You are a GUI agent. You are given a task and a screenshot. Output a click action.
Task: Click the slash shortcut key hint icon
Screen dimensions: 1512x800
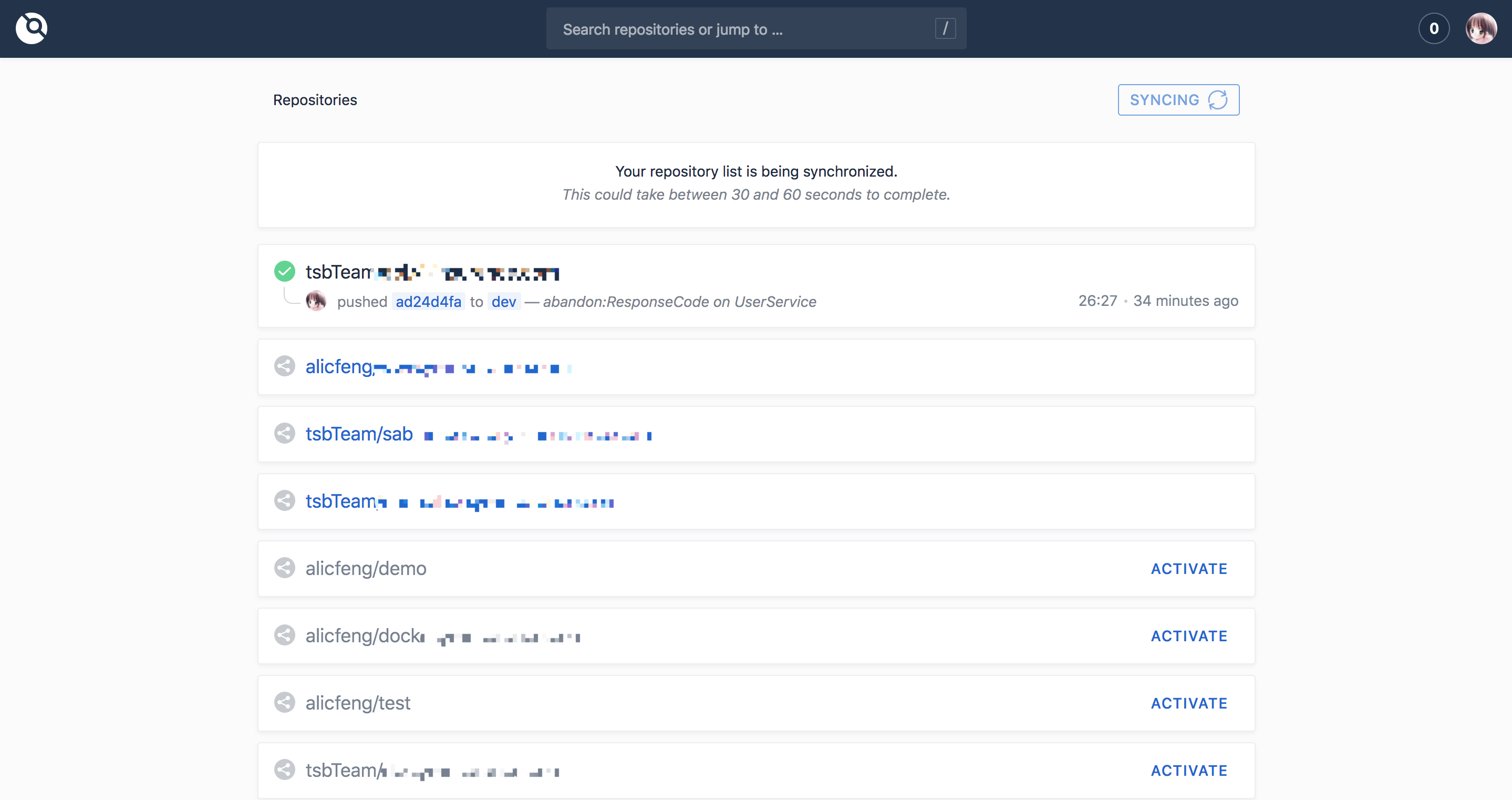point(945,28)
